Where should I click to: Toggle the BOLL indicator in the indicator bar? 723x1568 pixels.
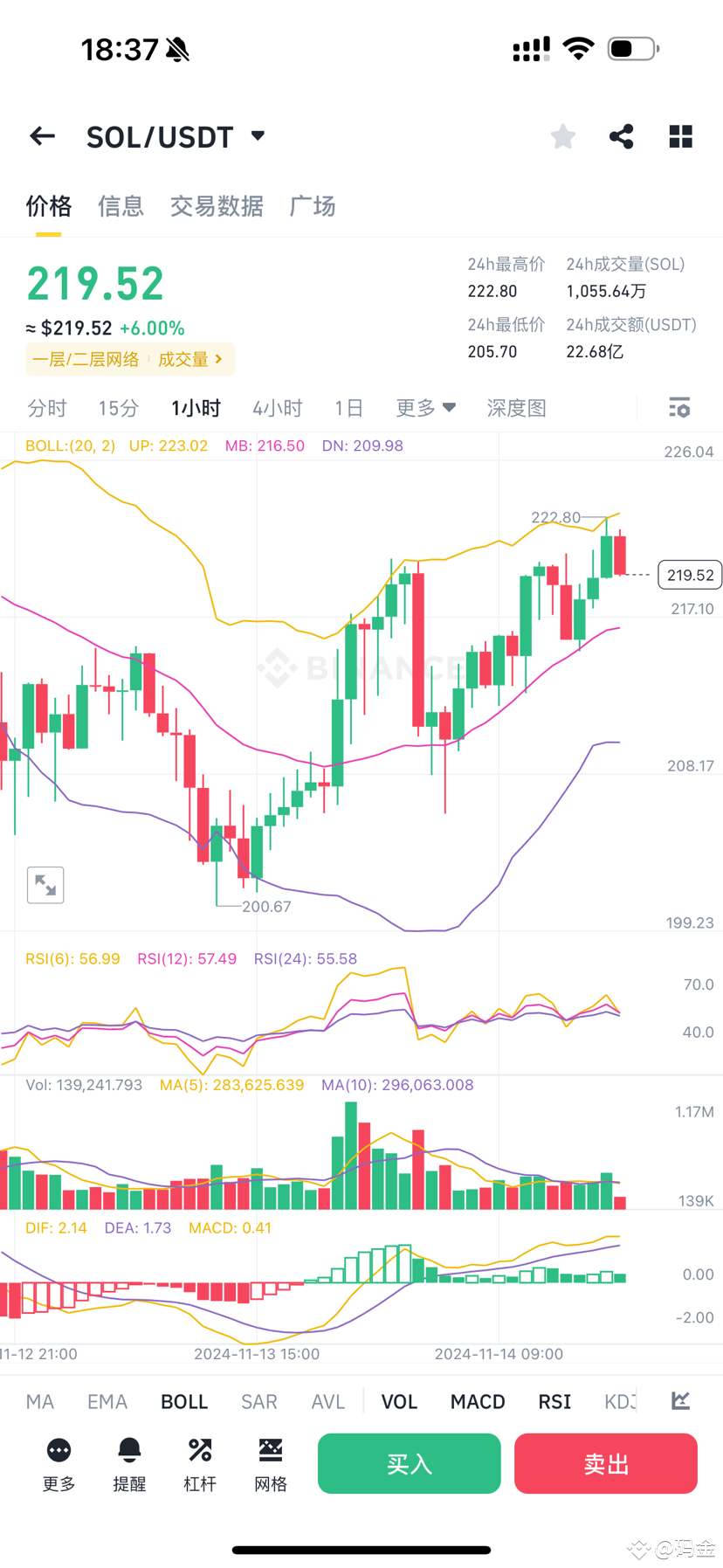click(x=184, y=1401)
